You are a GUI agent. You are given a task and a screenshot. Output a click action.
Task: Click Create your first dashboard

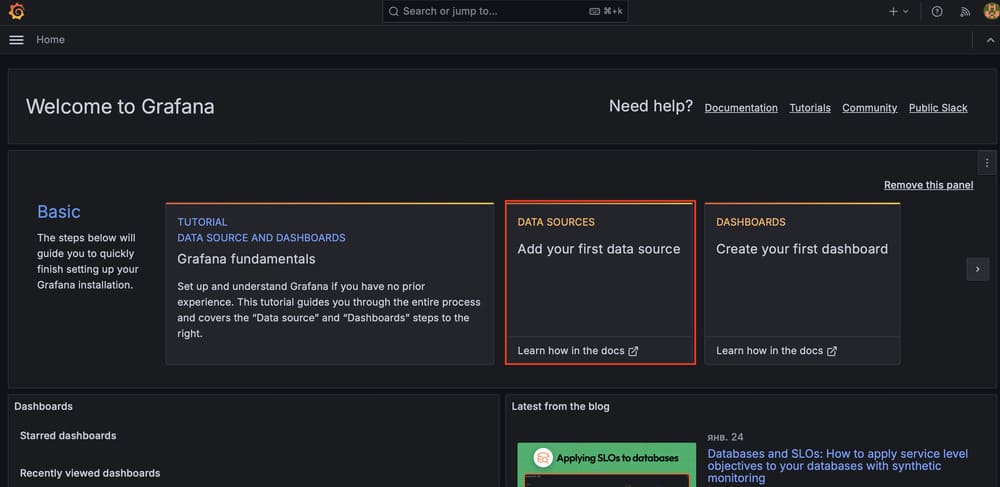[x=802, y=249]
